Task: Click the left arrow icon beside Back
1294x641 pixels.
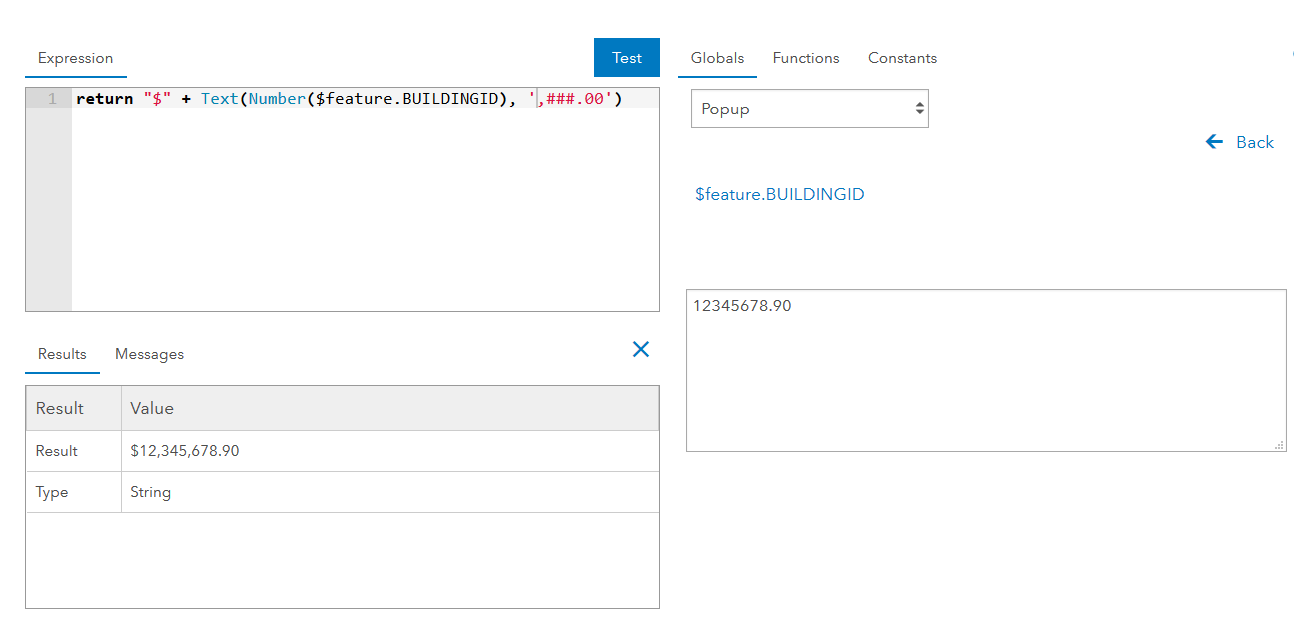Action: [1215, 142]
